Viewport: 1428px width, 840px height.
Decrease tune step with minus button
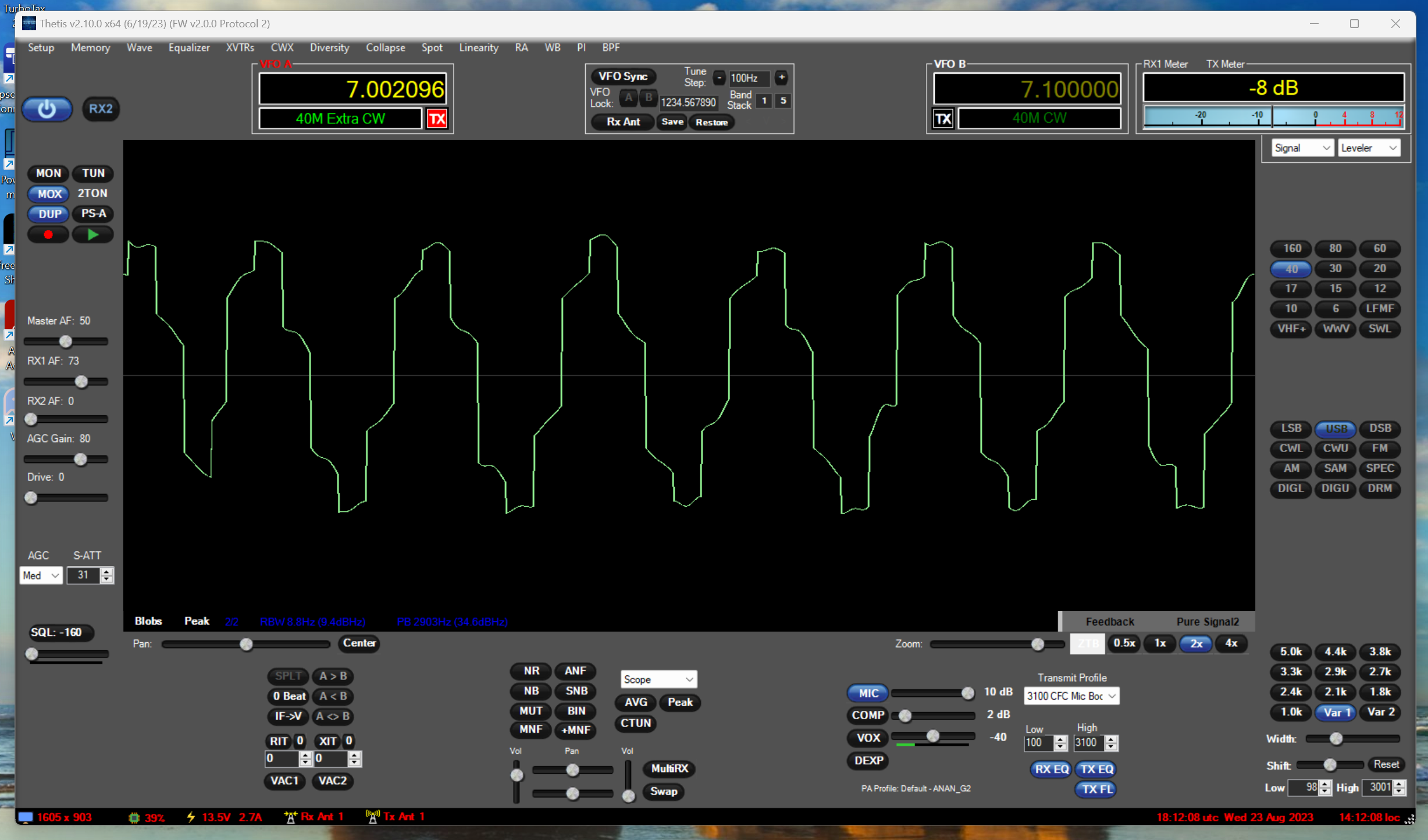coord(720,77)
